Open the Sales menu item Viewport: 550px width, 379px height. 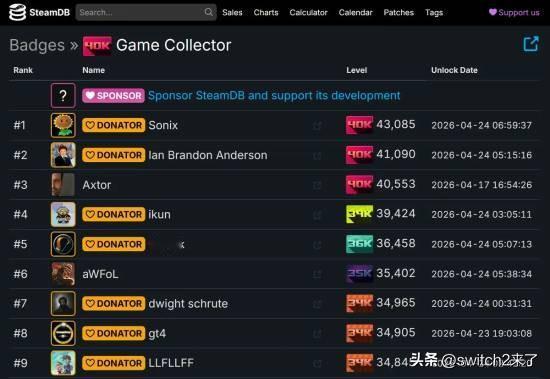click(x=232, y=13)
